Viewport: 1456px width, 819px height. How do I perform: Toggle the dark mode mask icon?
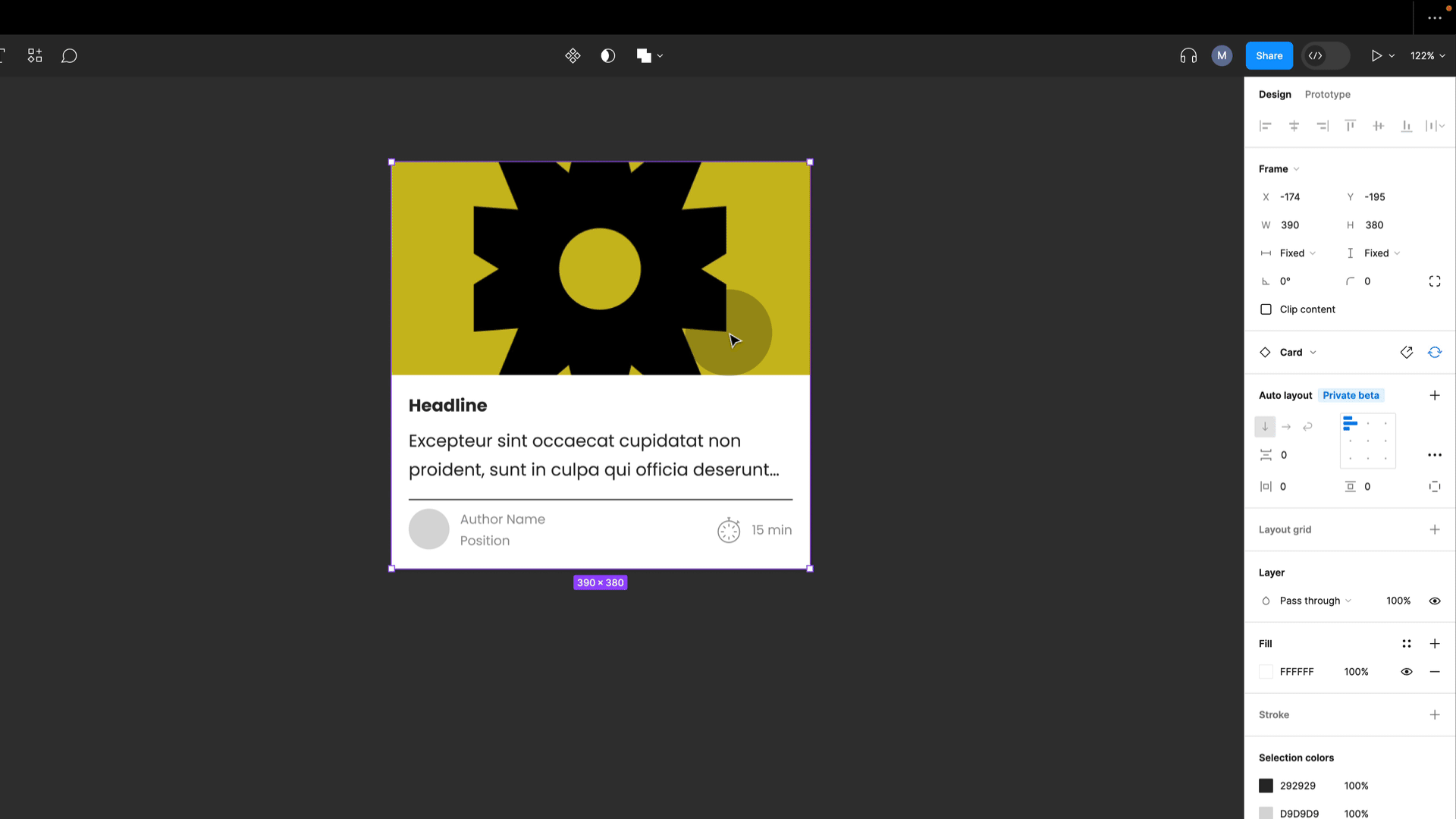[x=607, y=56]
